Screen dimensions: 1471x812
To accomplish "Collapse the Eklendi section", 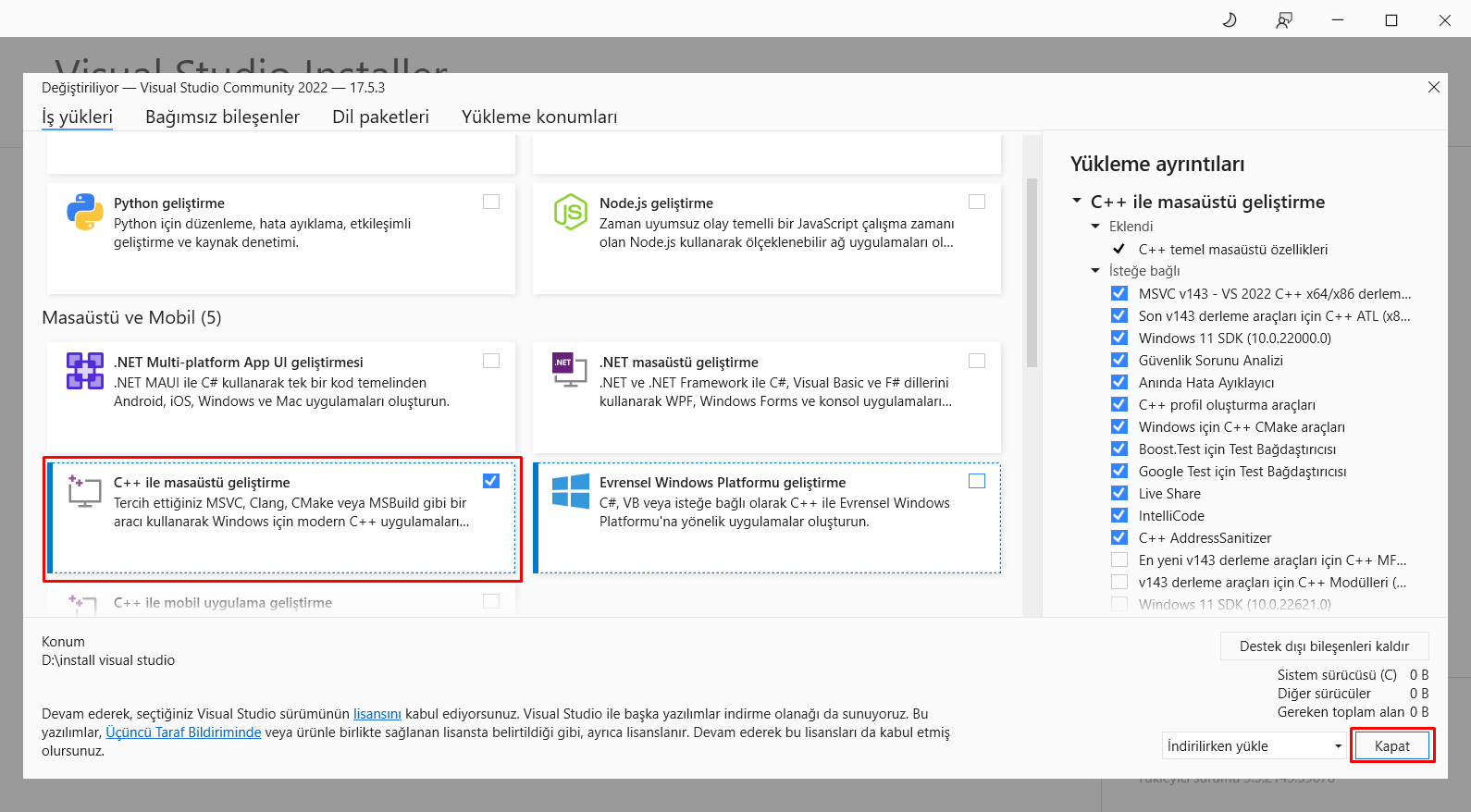I will (x=1095, y=227).
